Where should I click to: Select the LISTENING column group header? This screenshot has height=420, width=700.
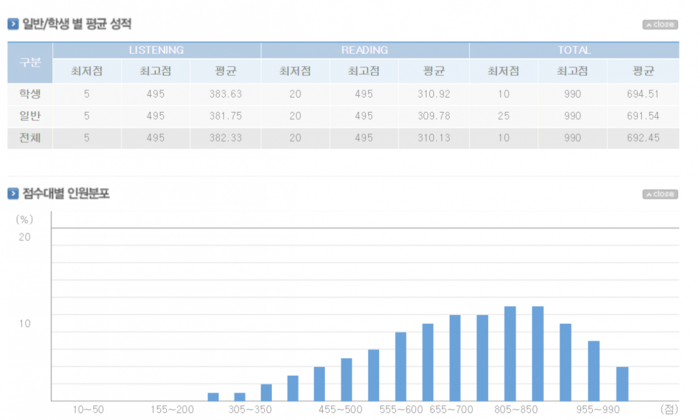[x=156, y=50]
